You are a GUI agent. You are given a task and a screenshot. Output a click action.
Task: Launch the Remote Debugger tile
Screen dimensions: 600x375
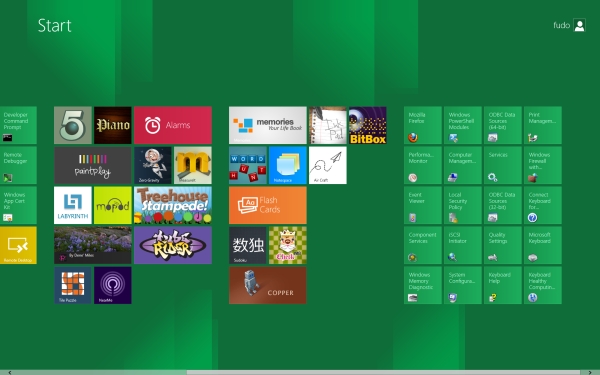[x=18, y=165]
